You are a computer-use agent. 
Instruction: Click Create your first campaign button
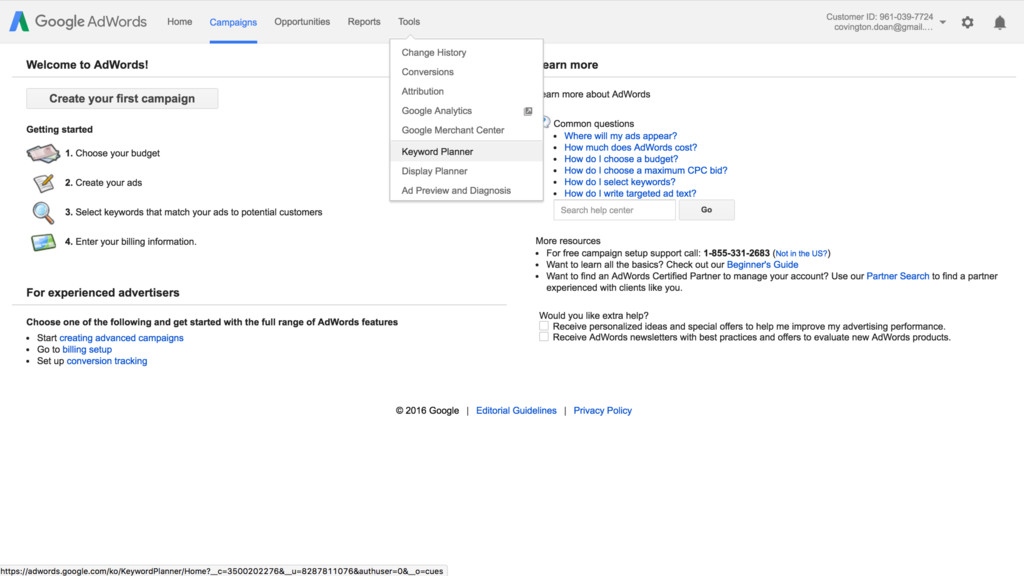click(x=122, y=99)
